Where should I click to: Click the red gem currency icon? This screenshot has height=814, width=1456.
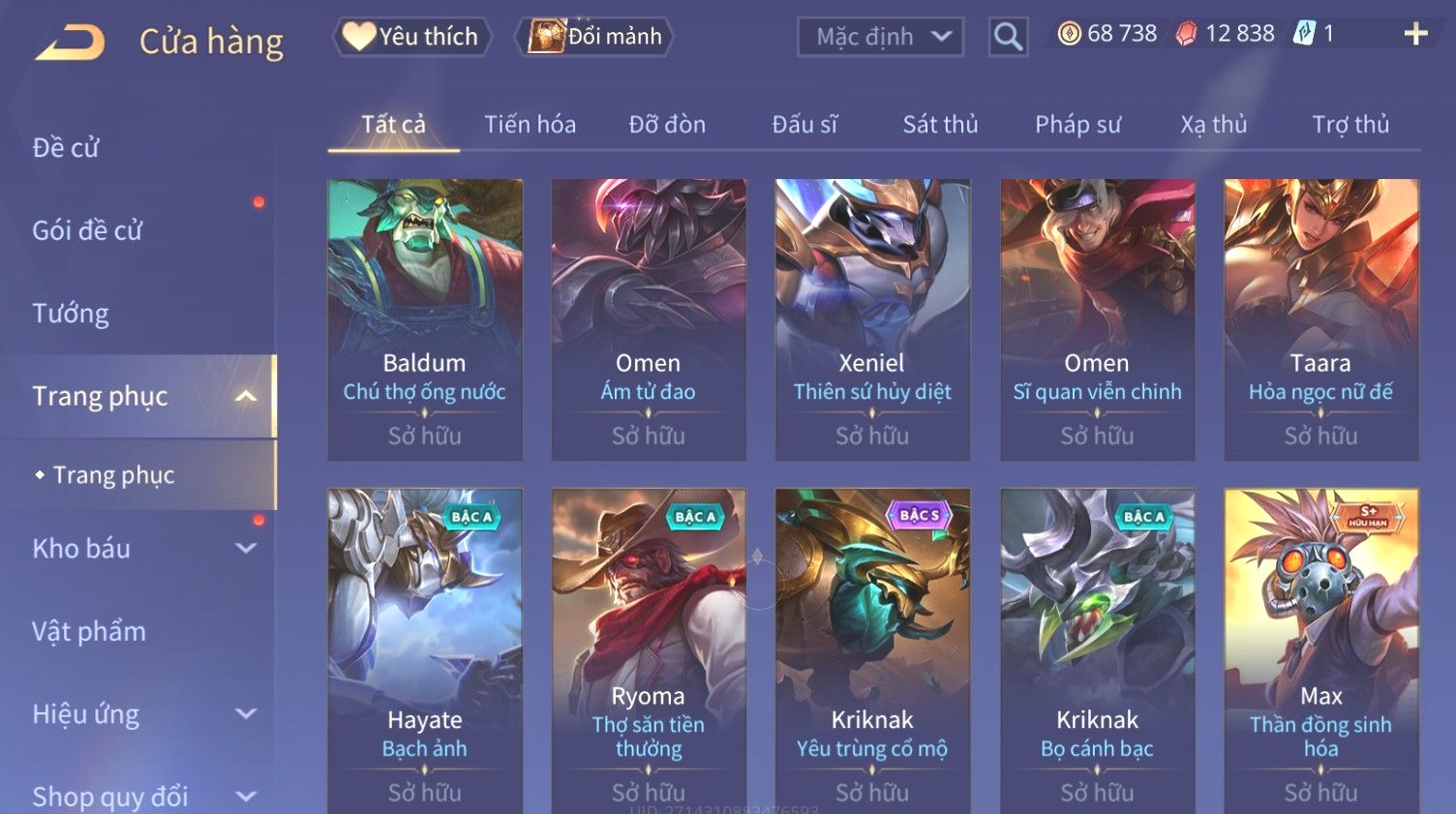point(1186,34)
